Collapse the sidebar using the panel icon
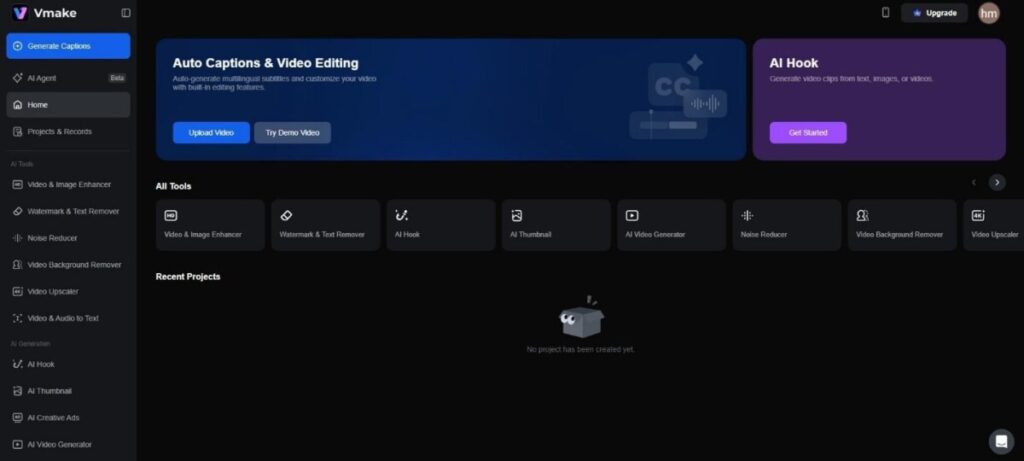The height and width of the screenshot is (461, 1024). pos(125,13)
